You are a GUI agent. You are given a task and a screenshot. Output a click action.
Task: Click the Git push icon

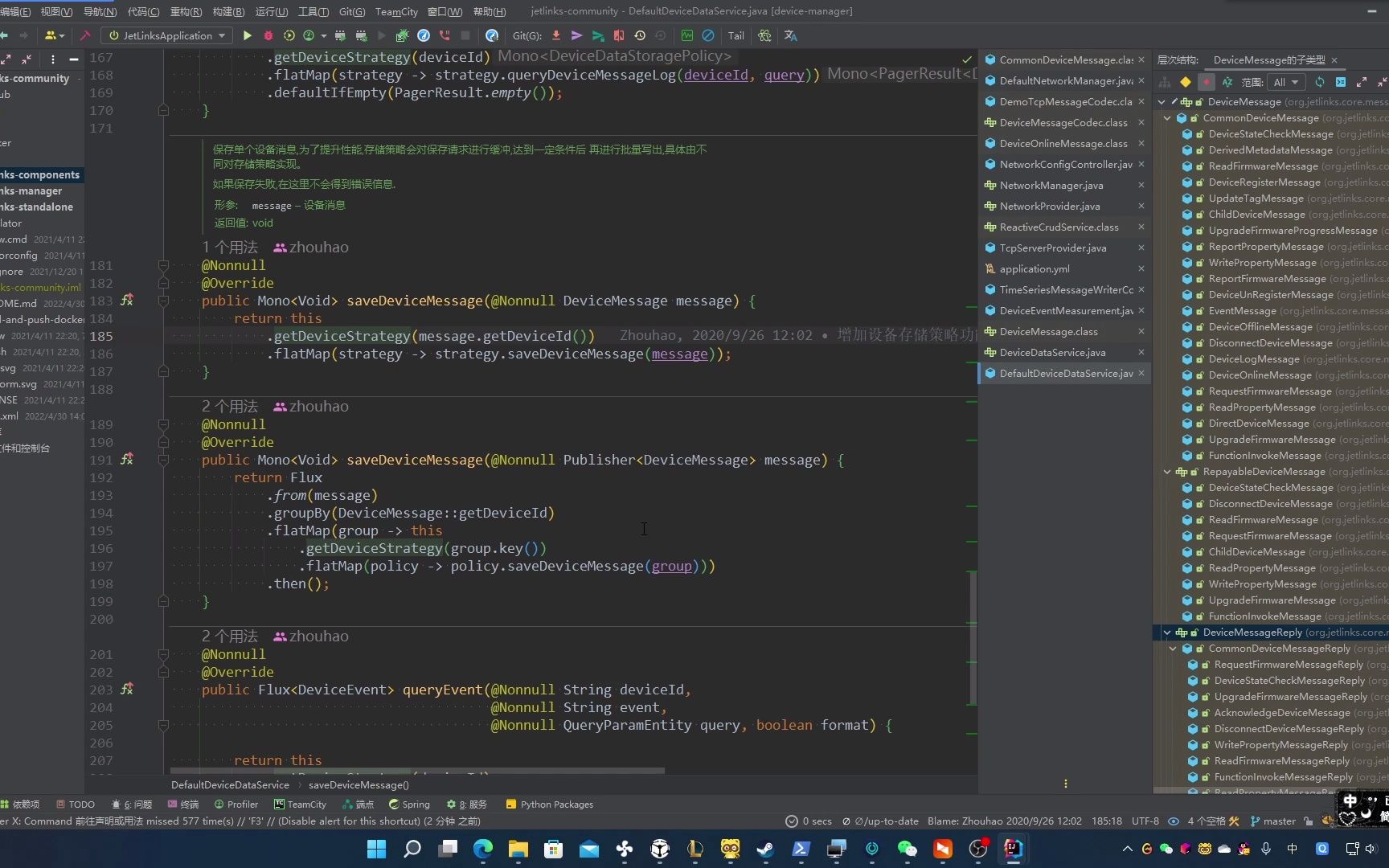coord(598,35)
